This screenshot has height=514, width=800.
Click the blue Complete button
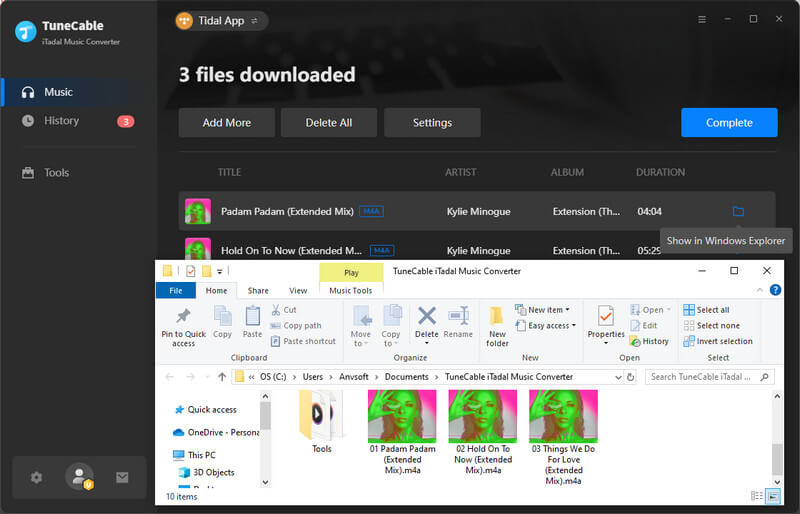(729, 123)
